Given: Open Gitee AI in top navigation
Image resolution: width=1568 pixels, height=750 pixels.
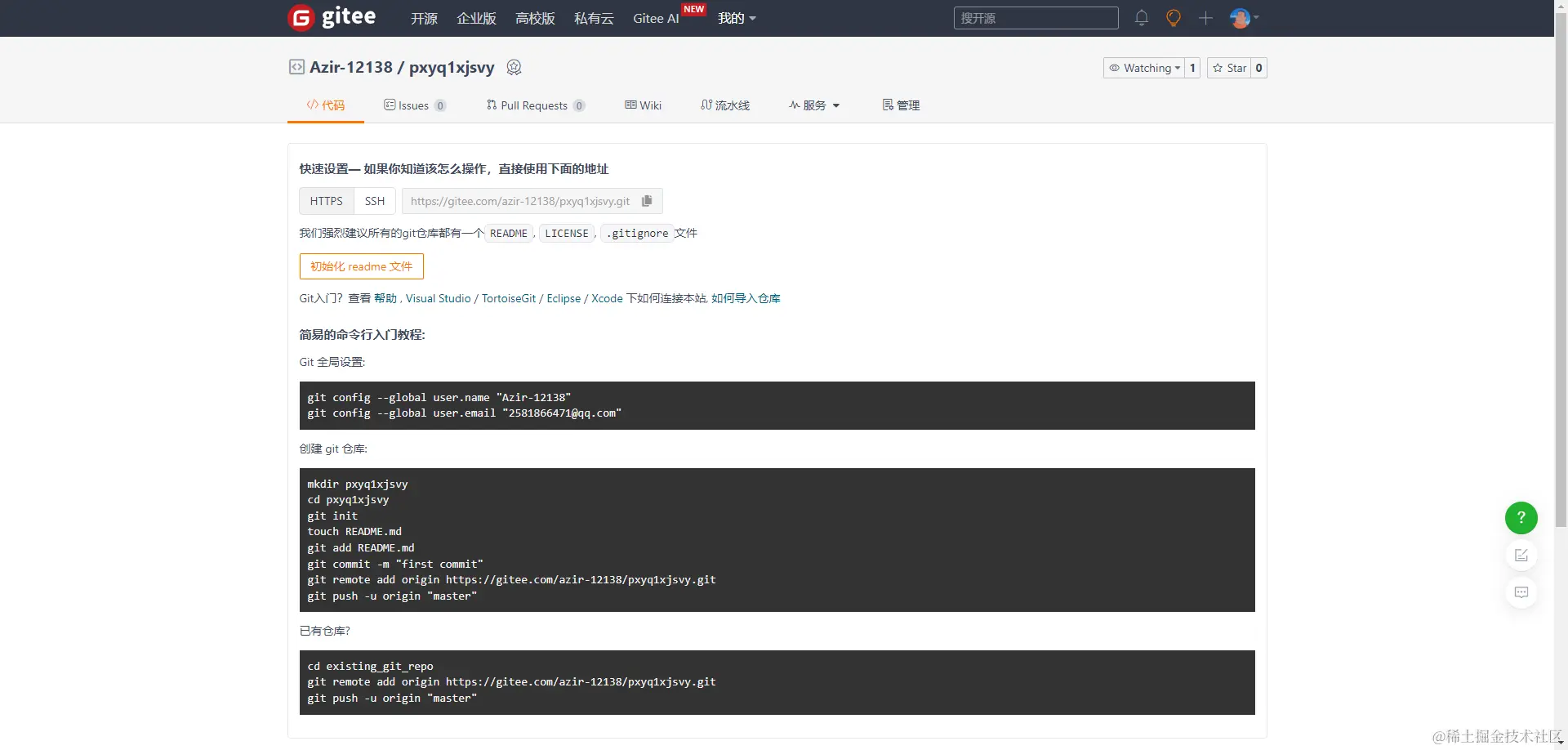Looking at the screenshot, I should (656, 18).
